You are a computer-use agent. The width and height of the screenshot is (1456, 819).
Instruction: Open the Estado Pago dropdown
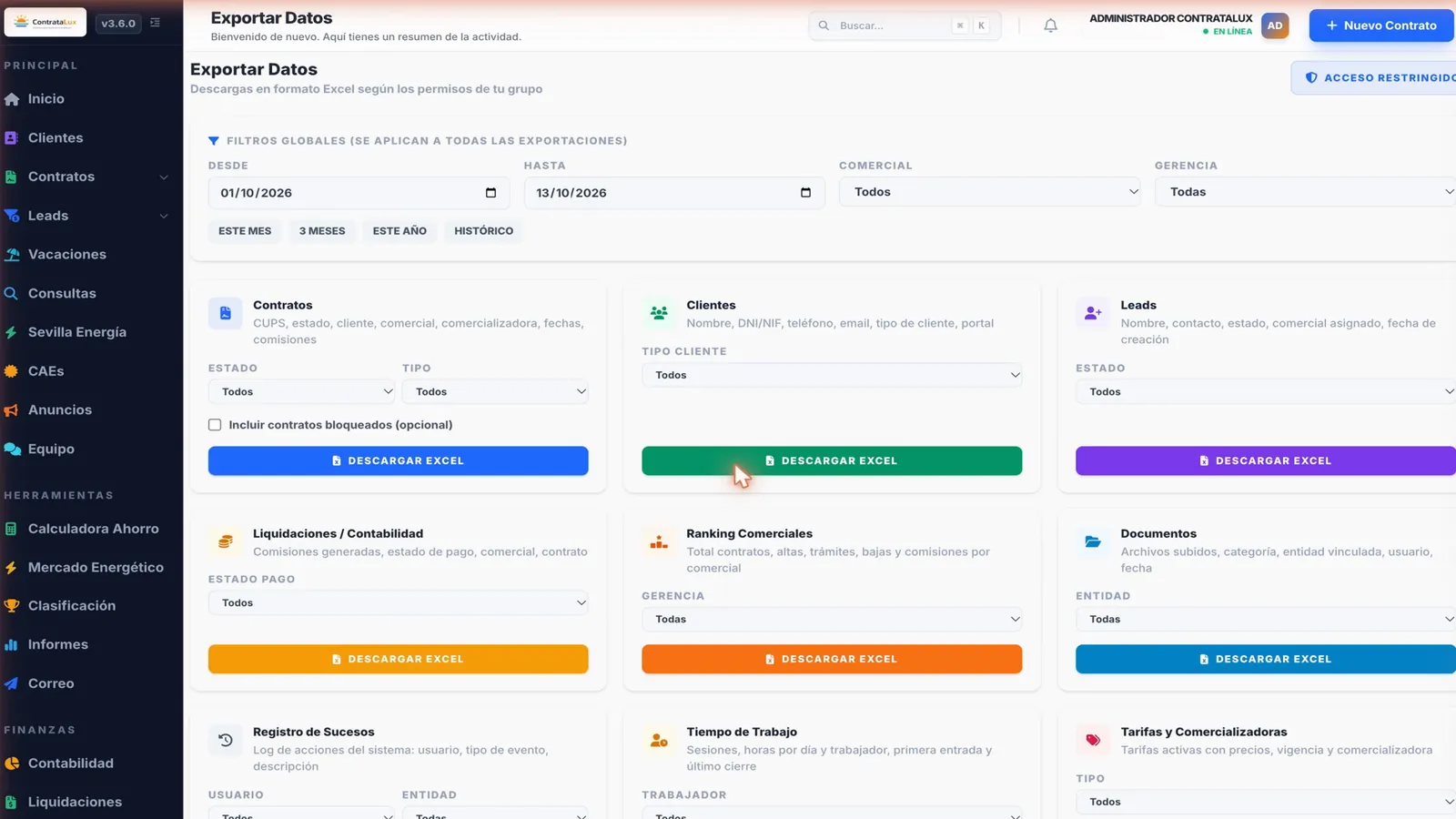pos(398,602)
